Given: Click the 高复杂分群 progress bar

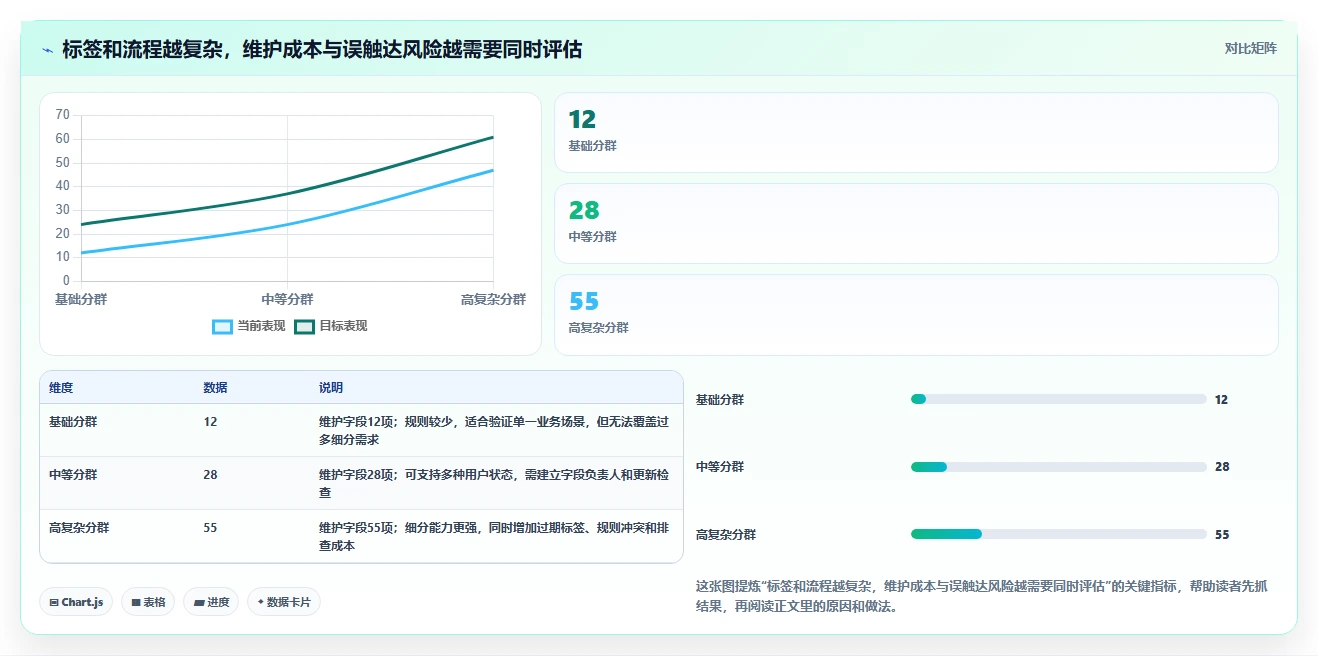Looking at the screenshot, I should (x=1058, y=534).
